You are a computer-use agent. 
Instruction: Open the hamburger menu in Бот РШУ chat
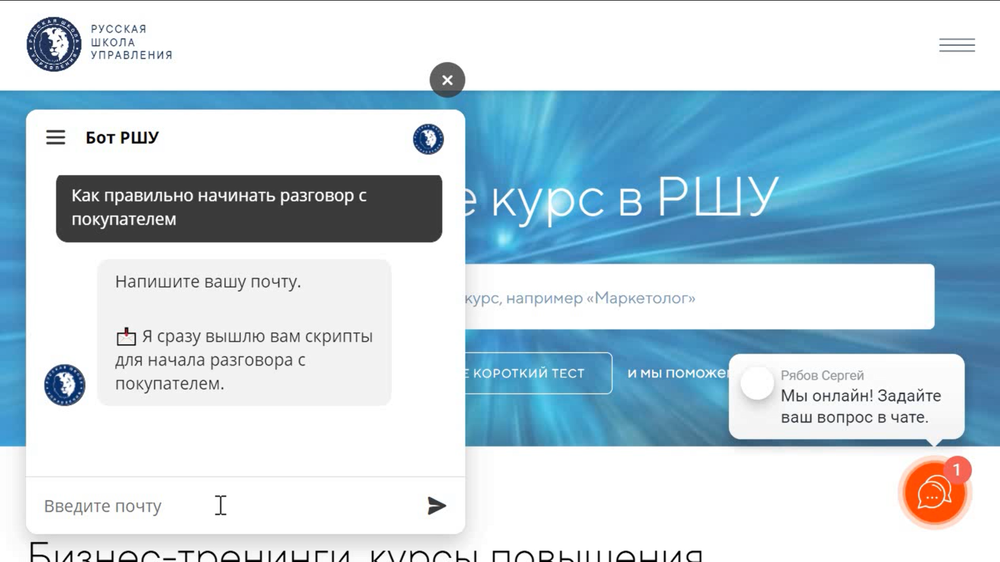pyautogui.click(x=55, y=137)
